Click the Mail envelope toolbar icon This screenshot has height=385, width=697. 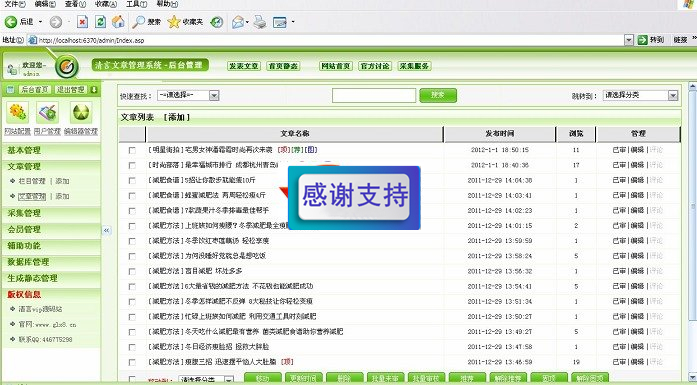click(238, 21)
